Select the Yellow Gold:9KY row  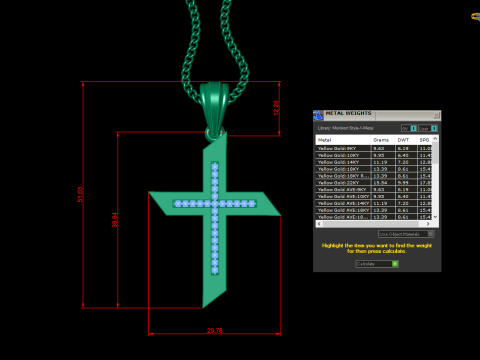(x=374, y=148)
